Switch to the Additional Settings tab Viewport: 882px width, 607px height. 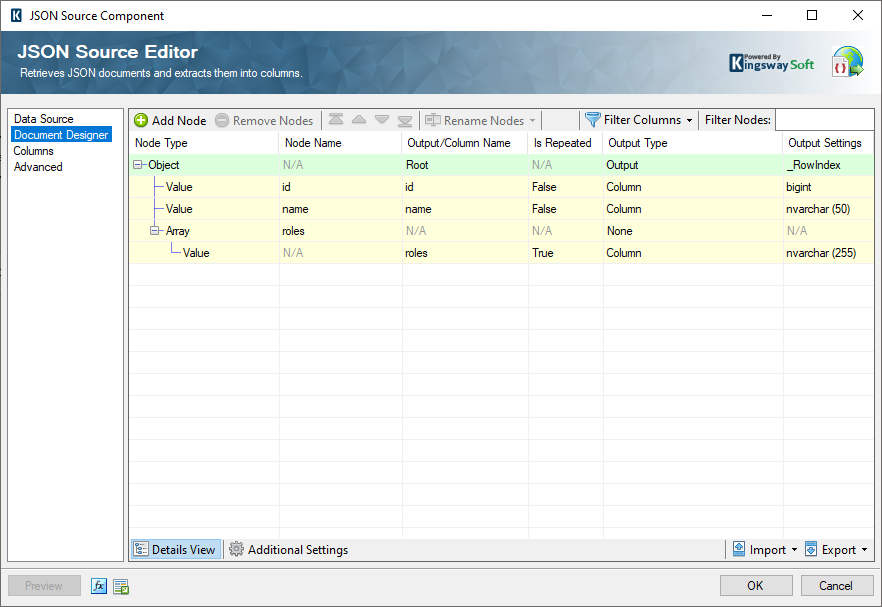click(289, 549)
